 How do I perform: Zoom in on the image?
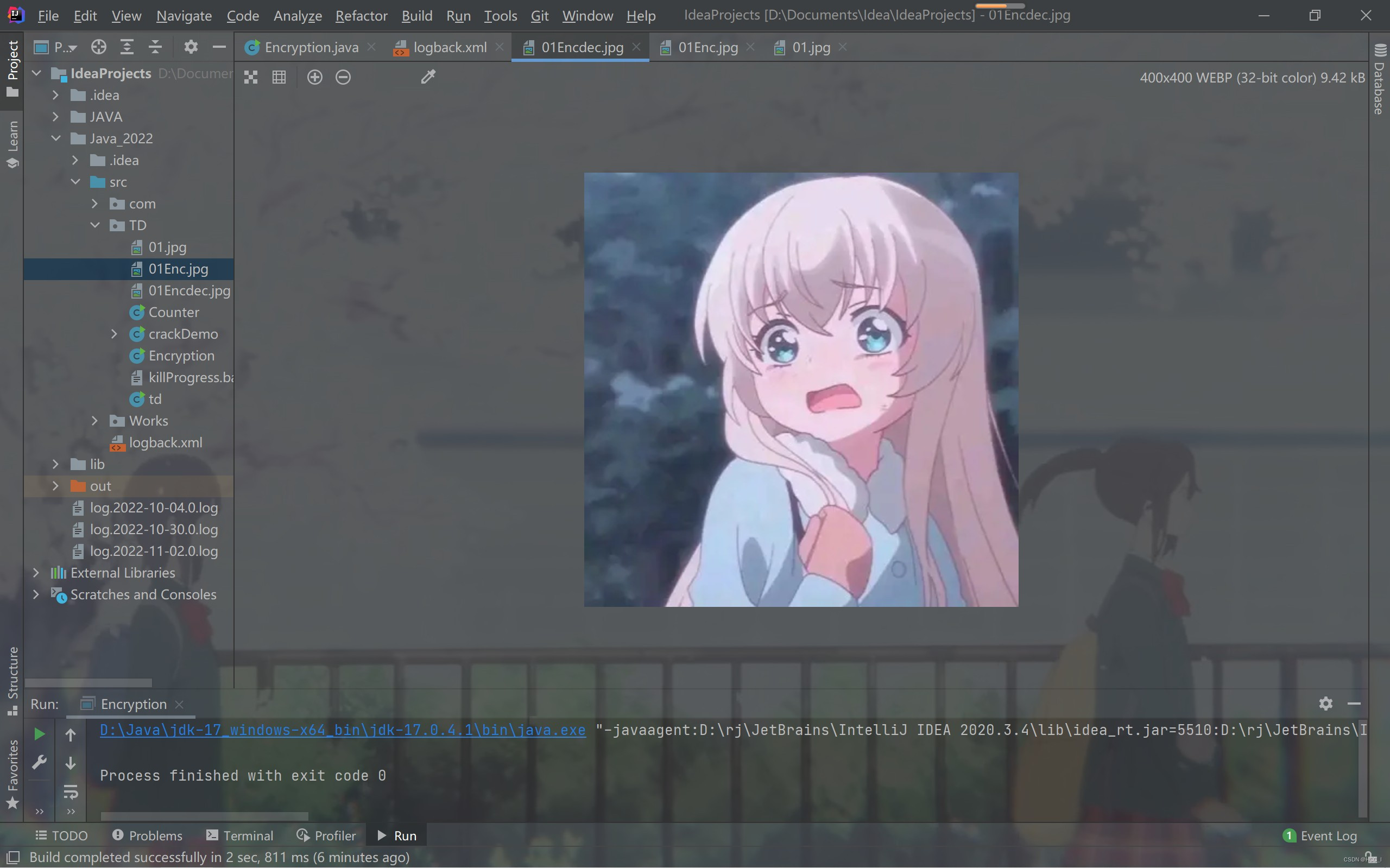pos(314,77)
